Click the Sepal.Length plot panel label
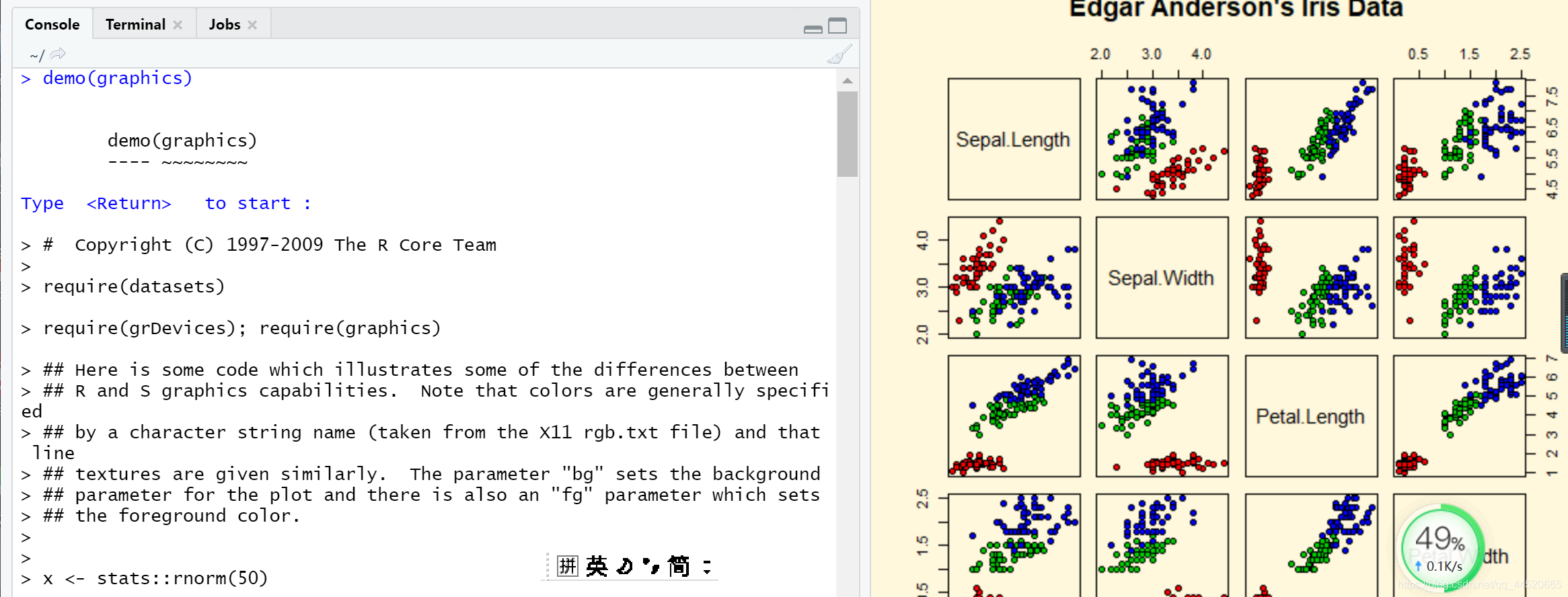Image resolution: width=1568 pixels, height=597 pixels. 1012,139
